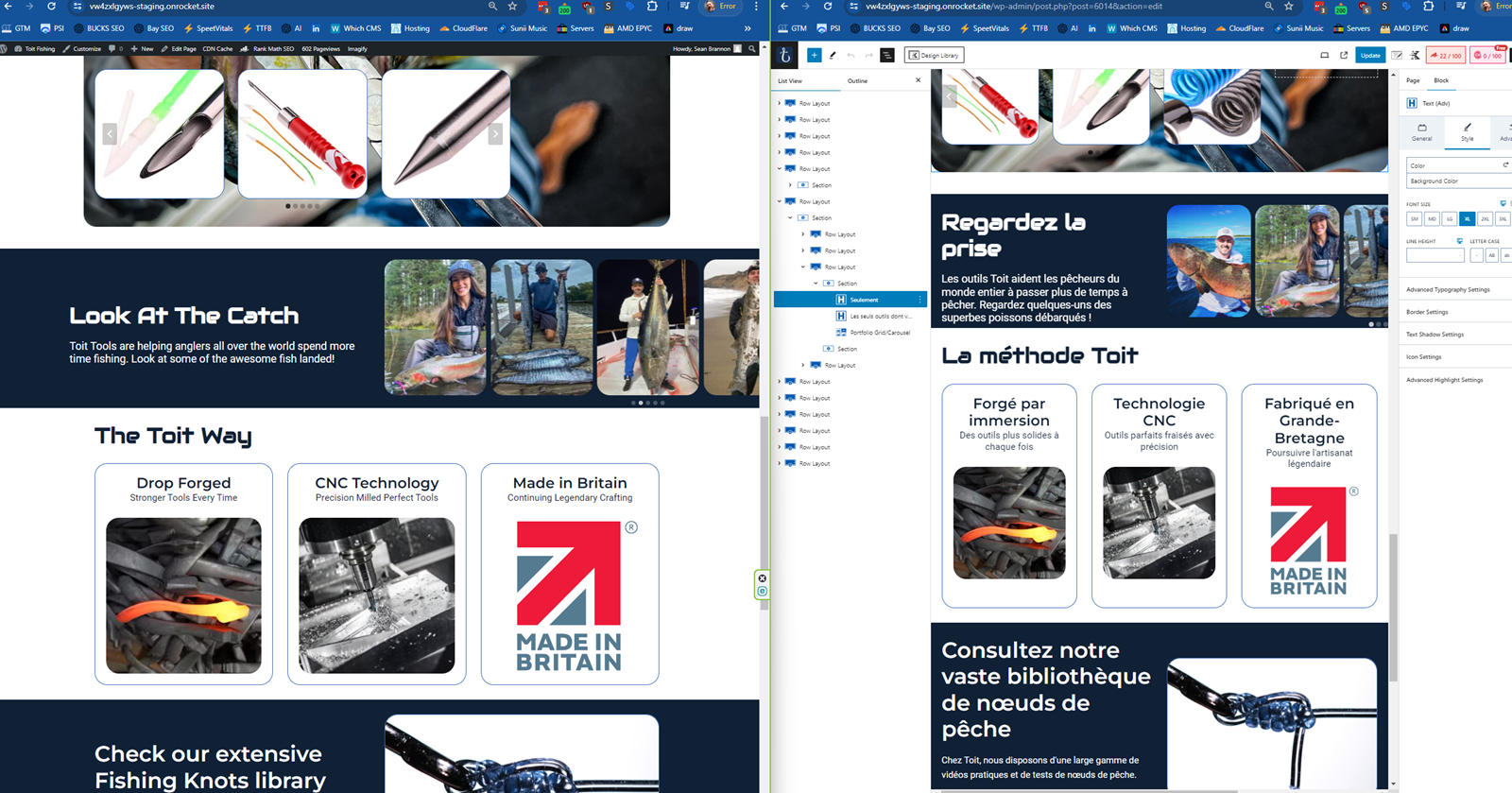Click the Update button
The width and height of the screenshot is (1512, 793).
coord(1370,55)
